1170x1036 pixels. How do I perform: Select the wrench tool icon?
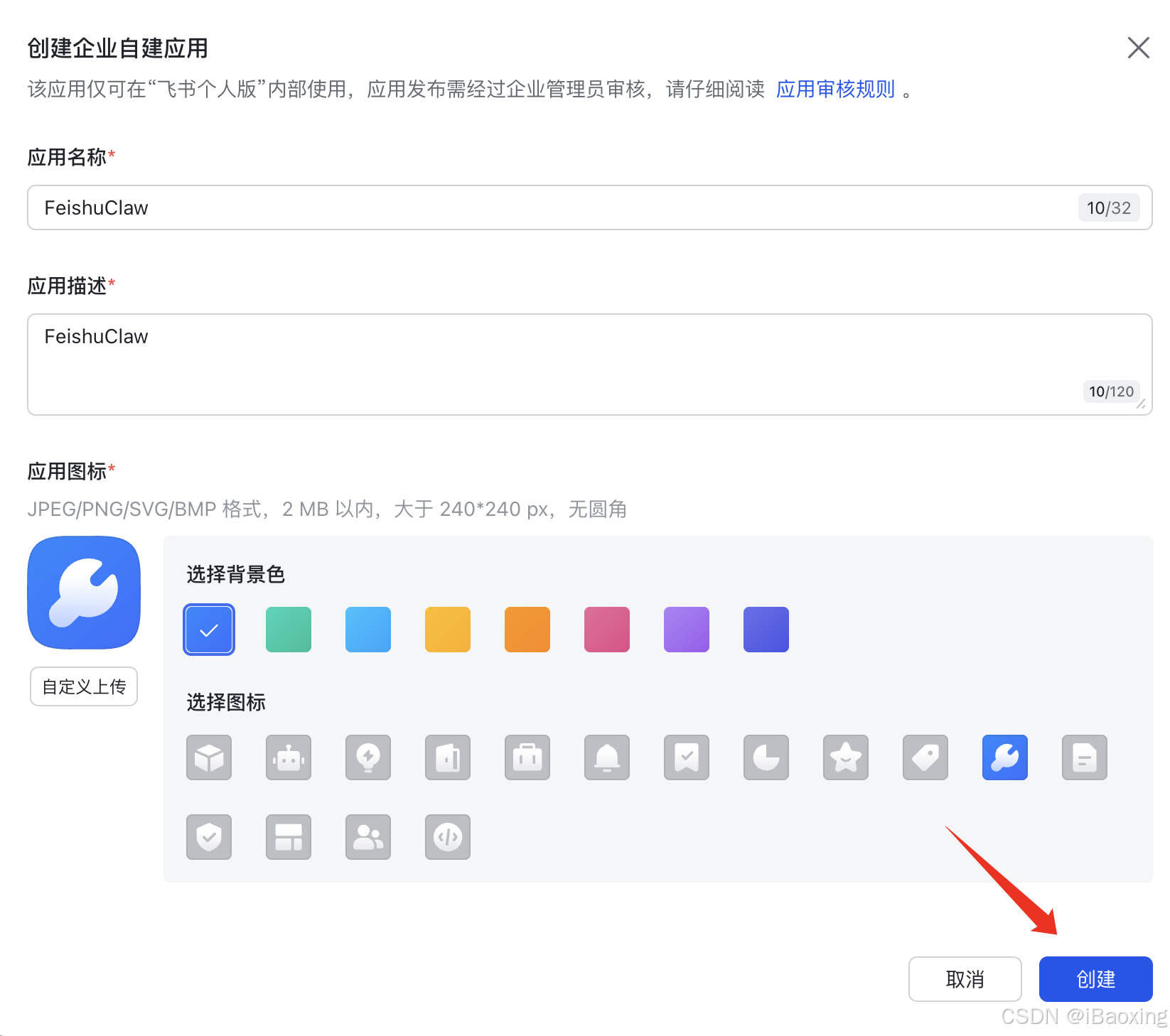pyautogui.click(x=1004, y=757)
